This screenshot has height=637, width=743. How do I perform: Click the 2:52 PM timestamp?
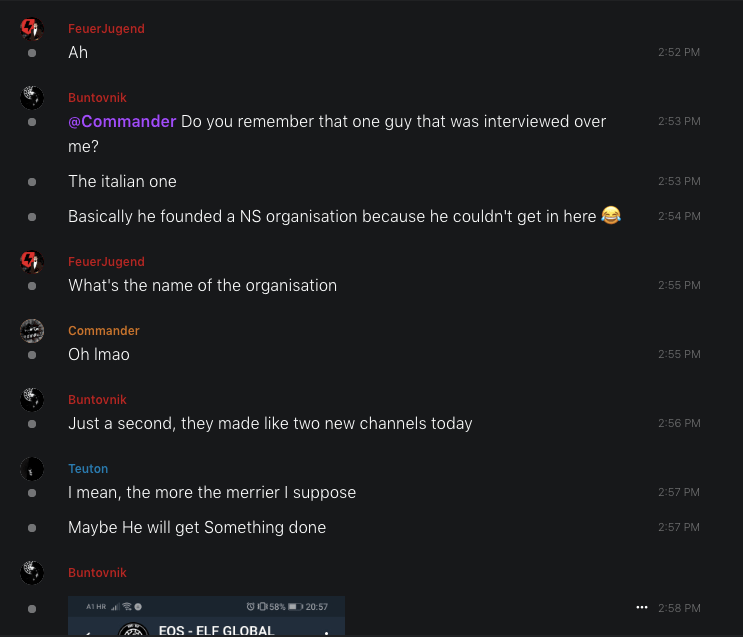(x=679, y=52)
